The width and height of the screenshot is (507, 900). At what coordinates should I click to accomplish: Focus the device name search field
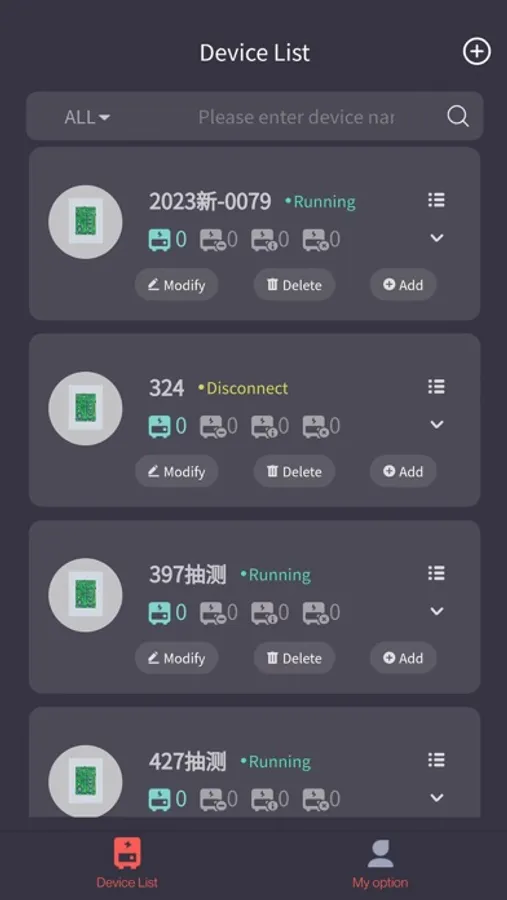(x=296, y=117)
